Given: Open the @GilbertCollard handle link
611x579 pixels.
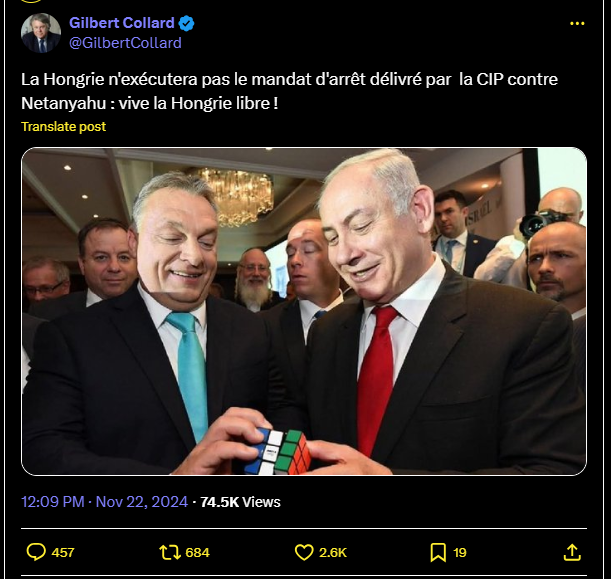Looking at the screenshot, I should pos(125,43).
